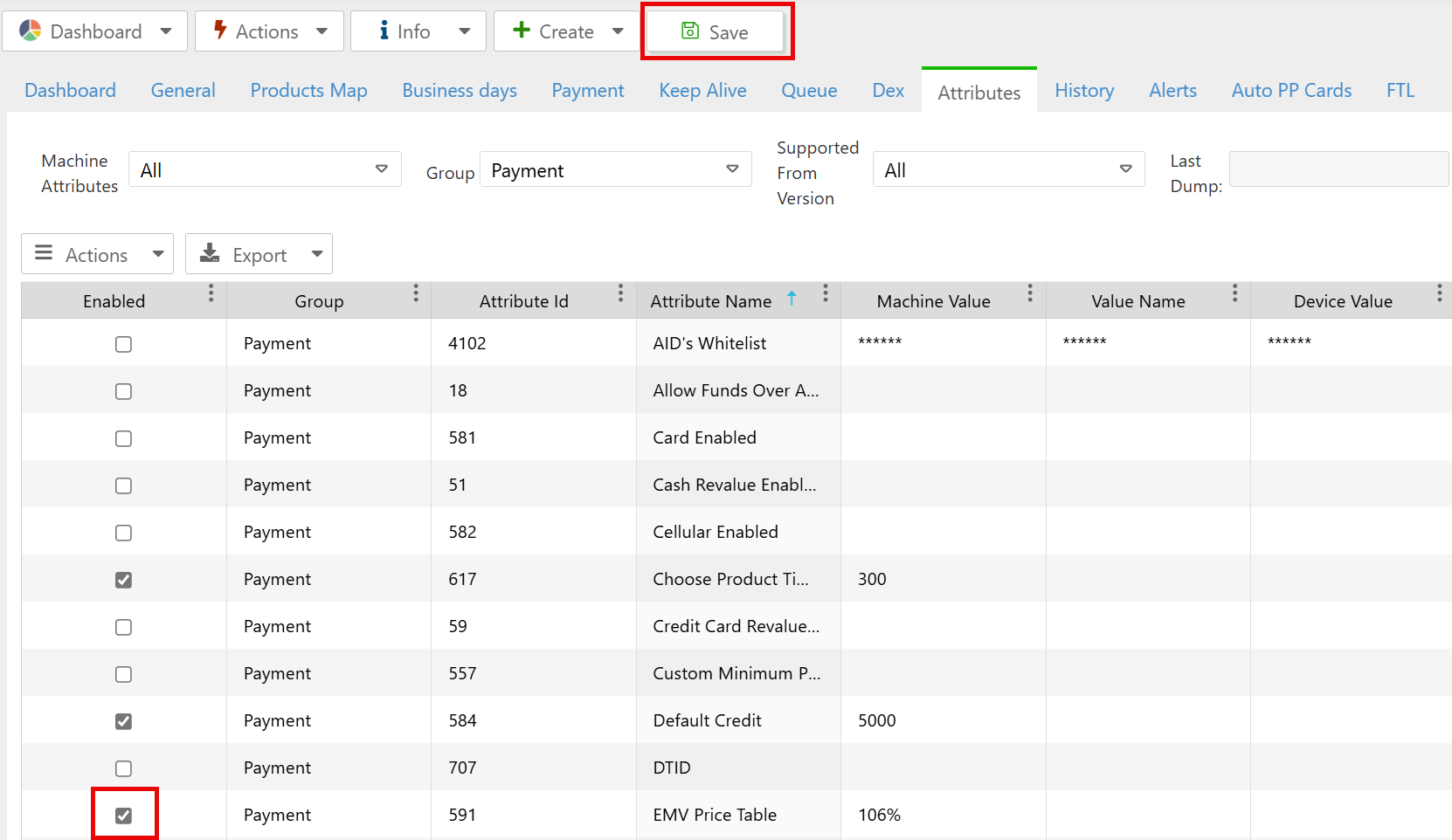This screenshot has width=1452, height=840.
Task: Expand Supported From Version dropdown
Action: click(x=1008, y=169)
